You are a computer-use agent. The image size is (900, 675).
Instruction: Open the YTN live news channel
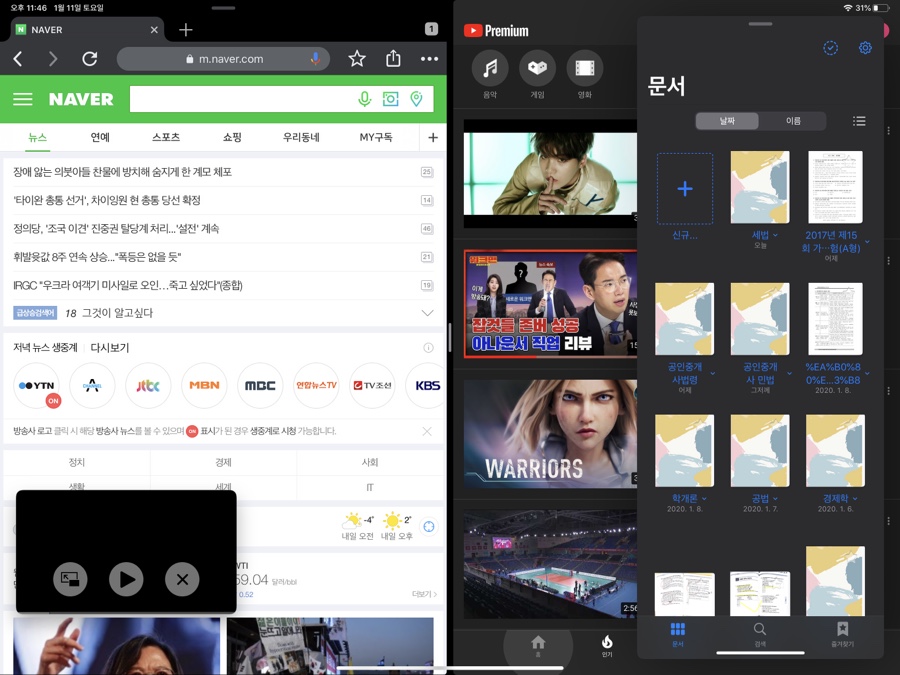36,386
